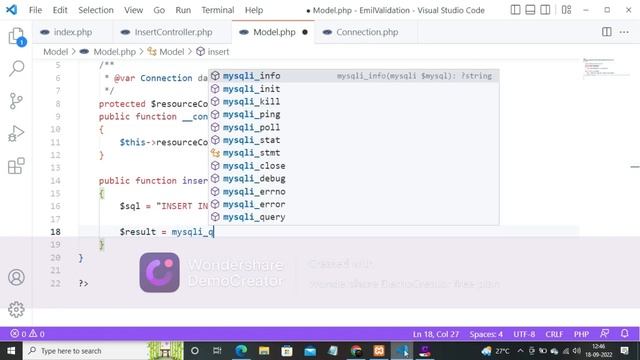Screen dimensions: 640x360
Task: Open Task View on taskbar
Action: [x=217, y=351]
